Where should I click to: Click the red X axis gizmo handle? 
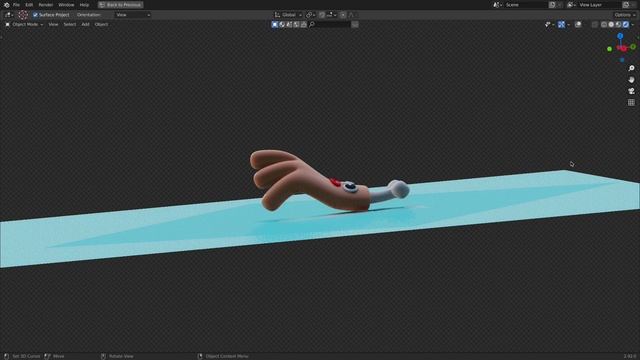click(x=623, y=49)
